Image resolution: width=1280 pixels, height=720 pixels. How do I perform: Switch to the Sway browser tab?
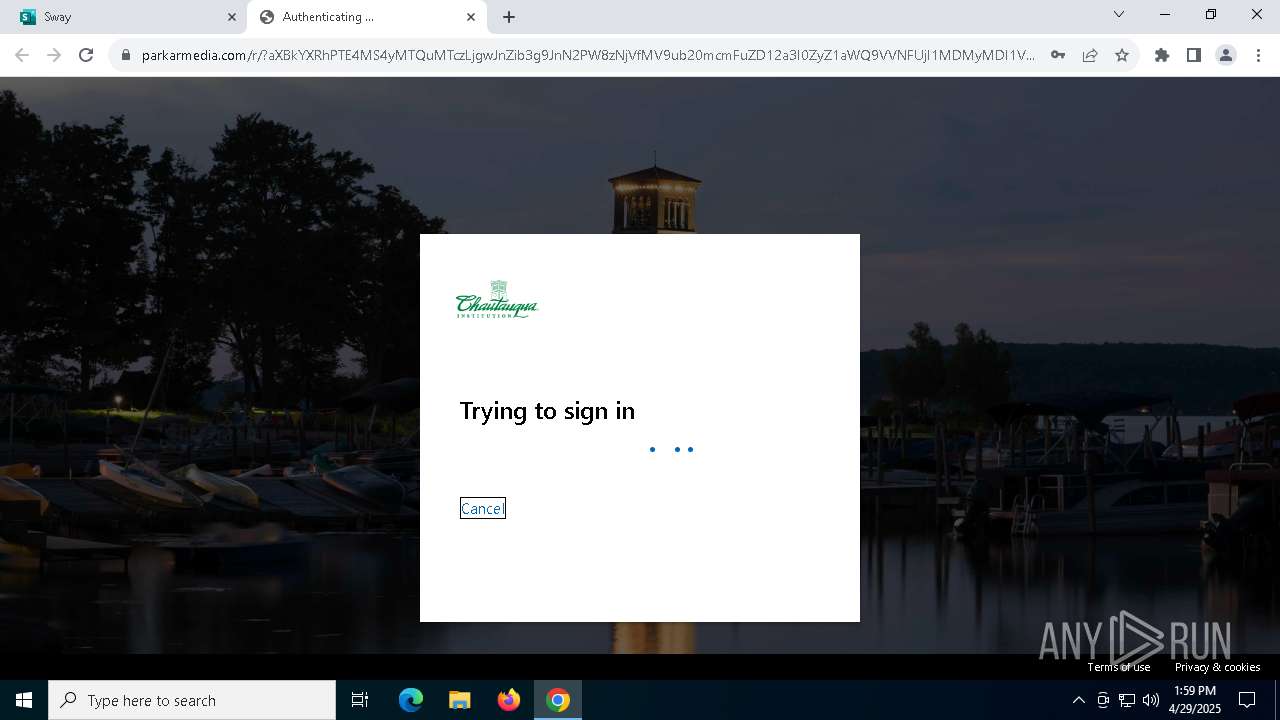click(x=124, y=17)
